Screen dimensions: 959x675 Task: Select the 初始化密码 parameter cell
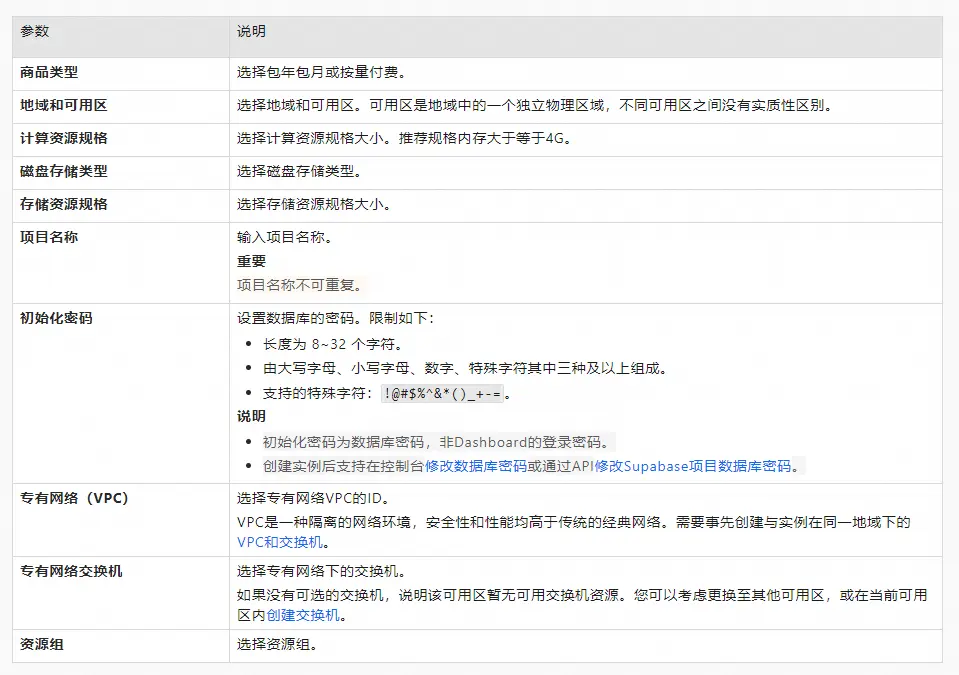[121, 394]
